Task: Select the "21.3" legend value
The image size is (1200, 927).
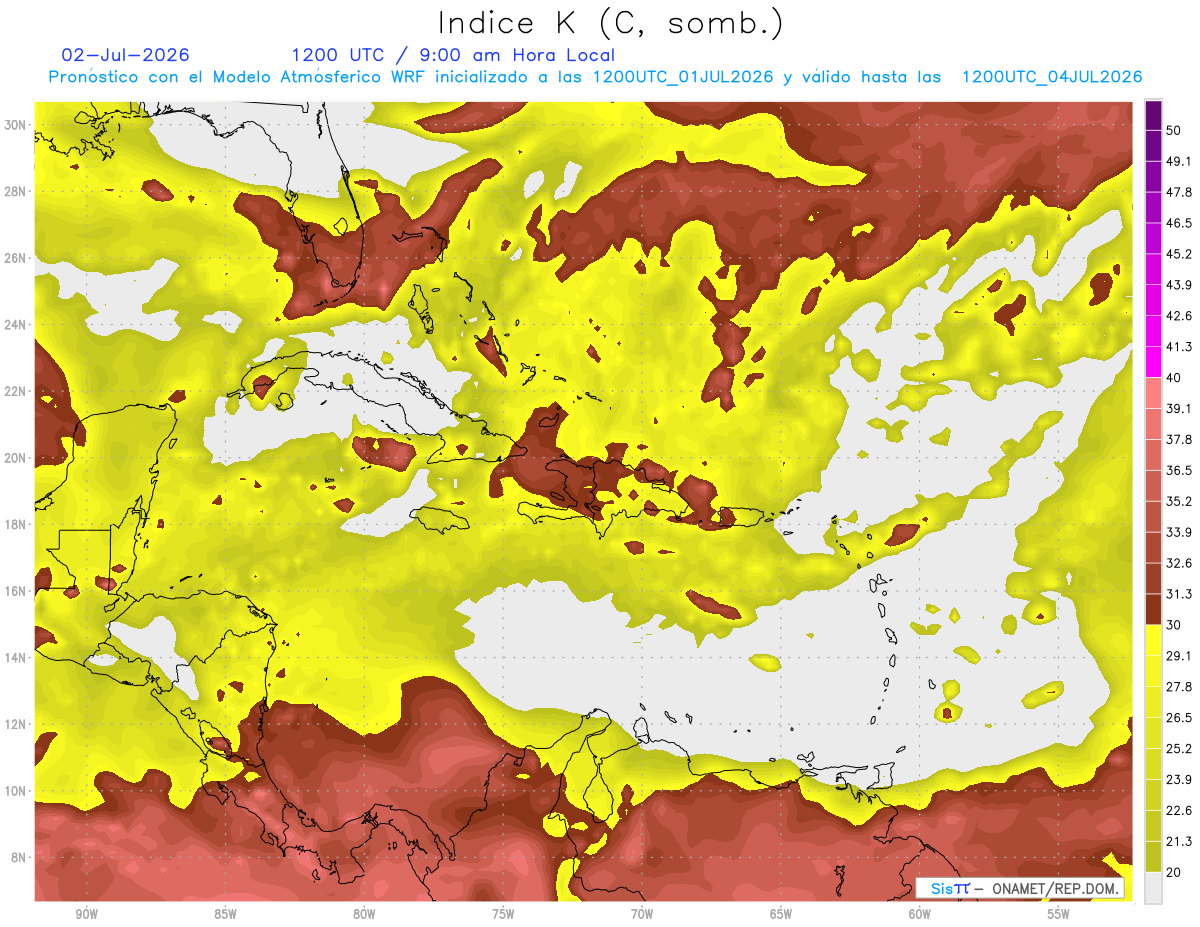Action: 1179,841
